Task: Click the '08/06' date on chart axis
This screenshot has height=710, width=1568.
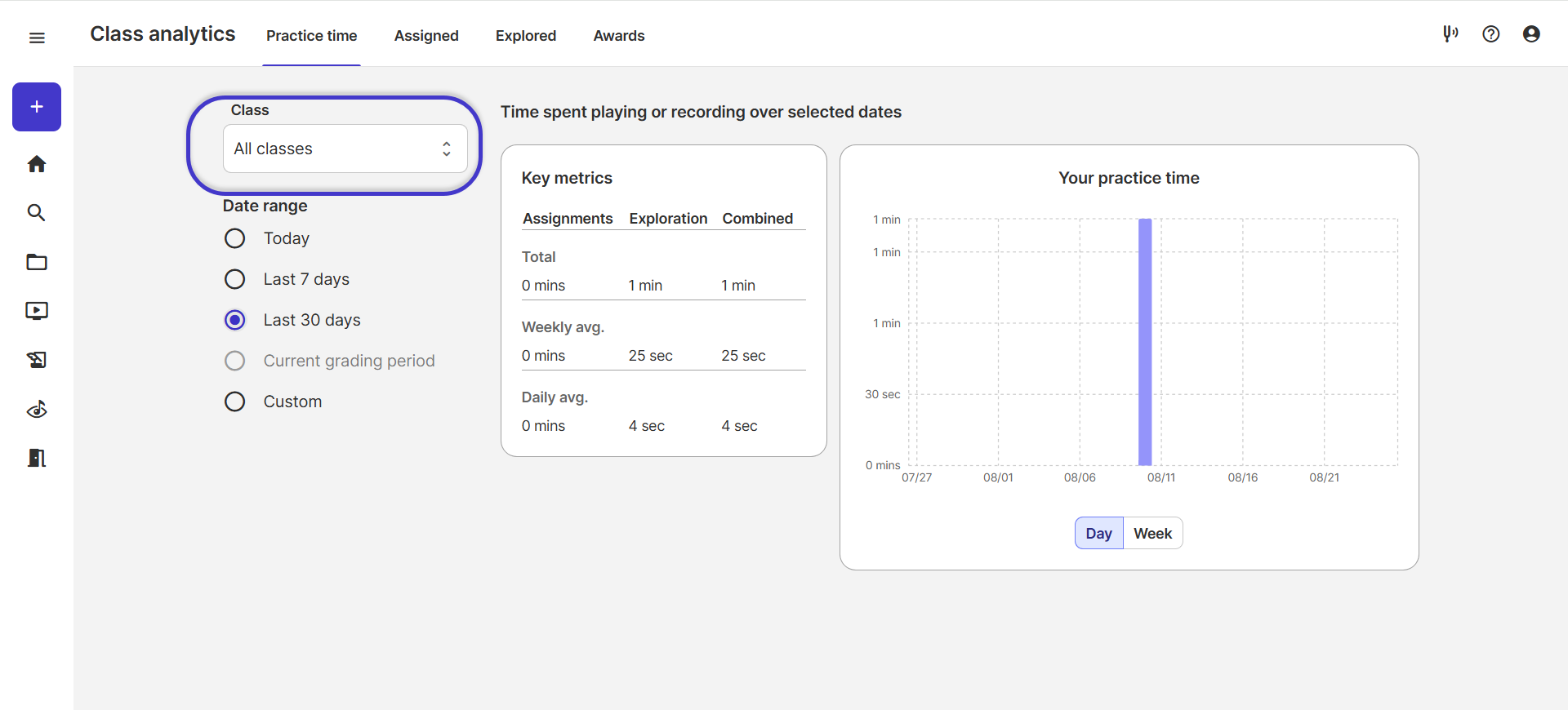Action: tap(1080, 477)
